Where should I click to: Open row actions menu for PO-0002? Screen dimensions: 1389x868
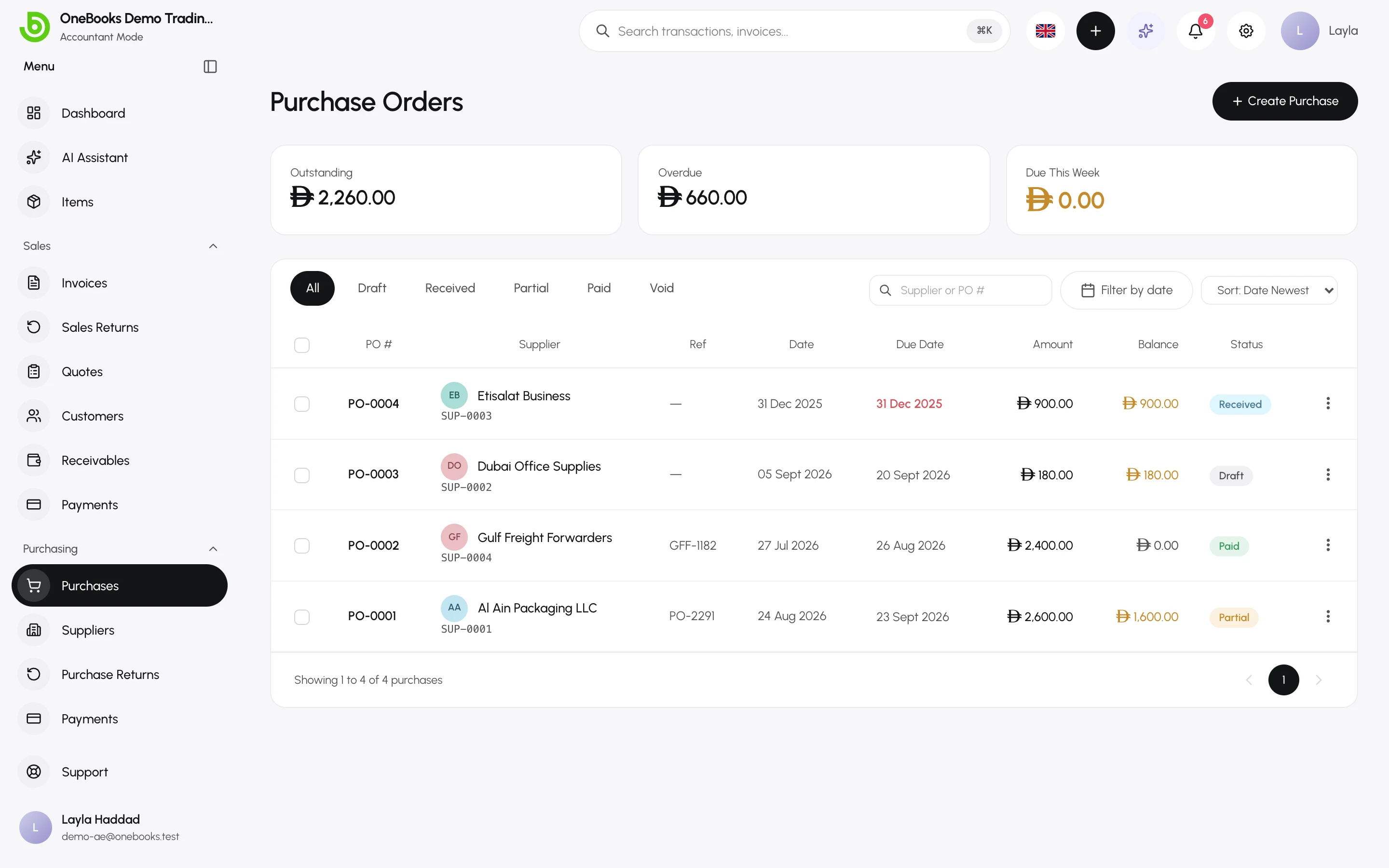[1328, 545]
